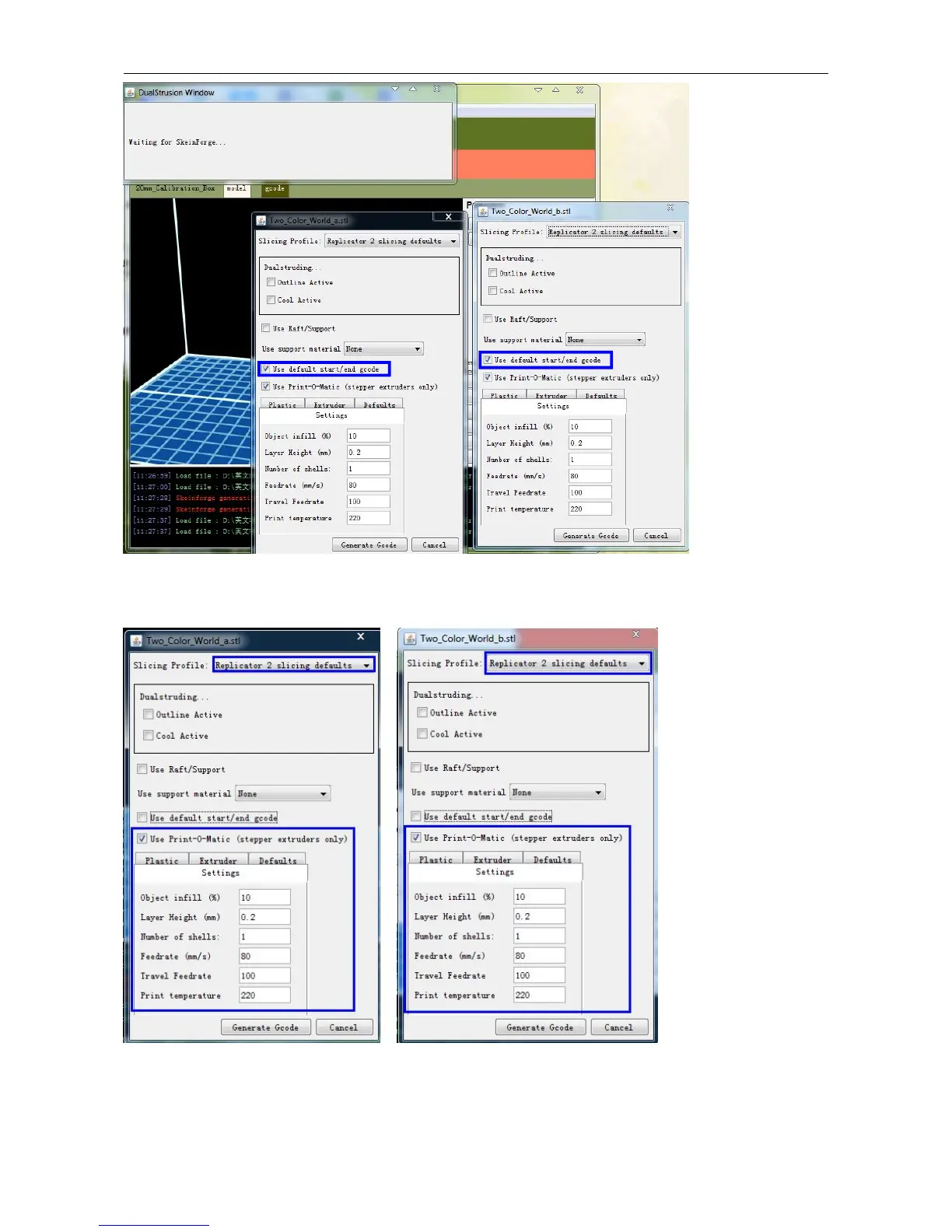
Task: Tick Cool Active in enlarged Two_Color_World_a.stl dialog
Action: (148, 735)
